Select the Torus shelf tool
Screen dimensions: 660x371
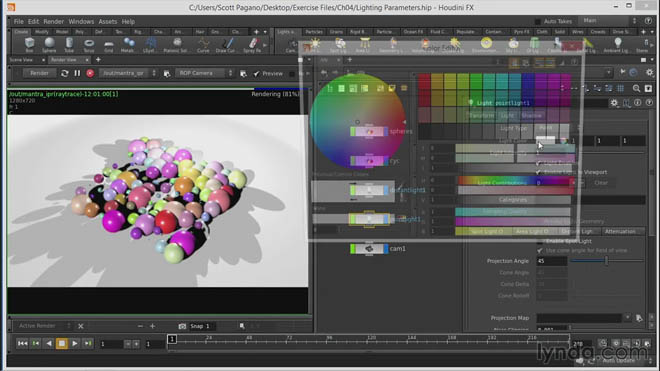coord(89,45)
